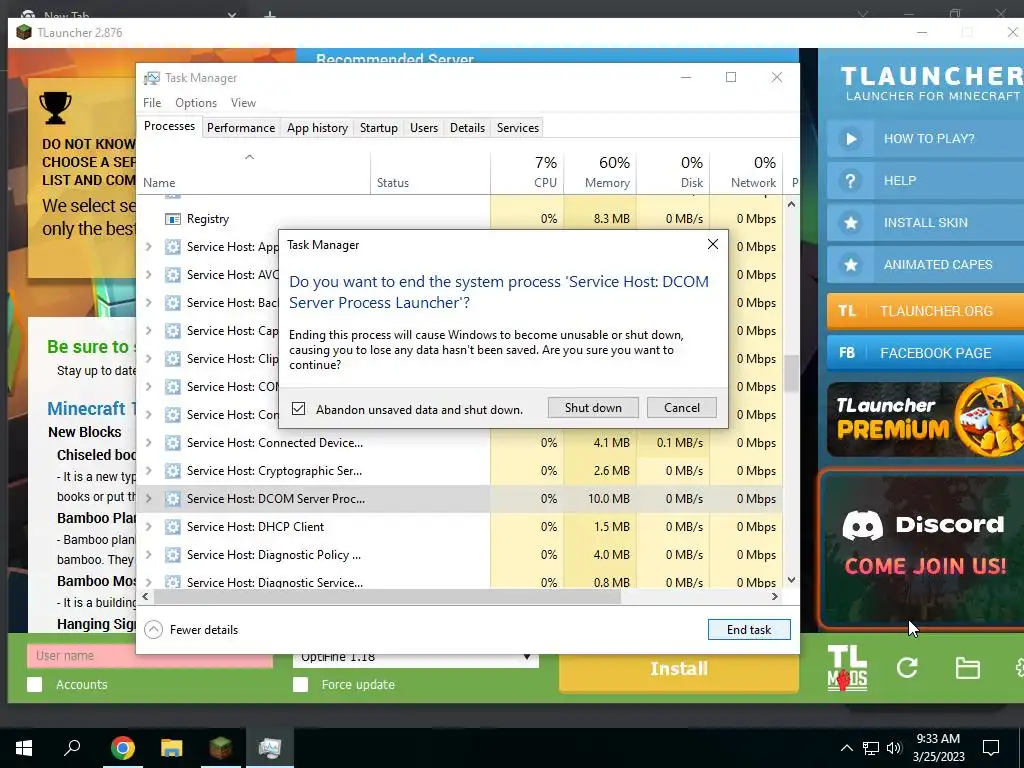Click the End task button

tap(749, 630)
